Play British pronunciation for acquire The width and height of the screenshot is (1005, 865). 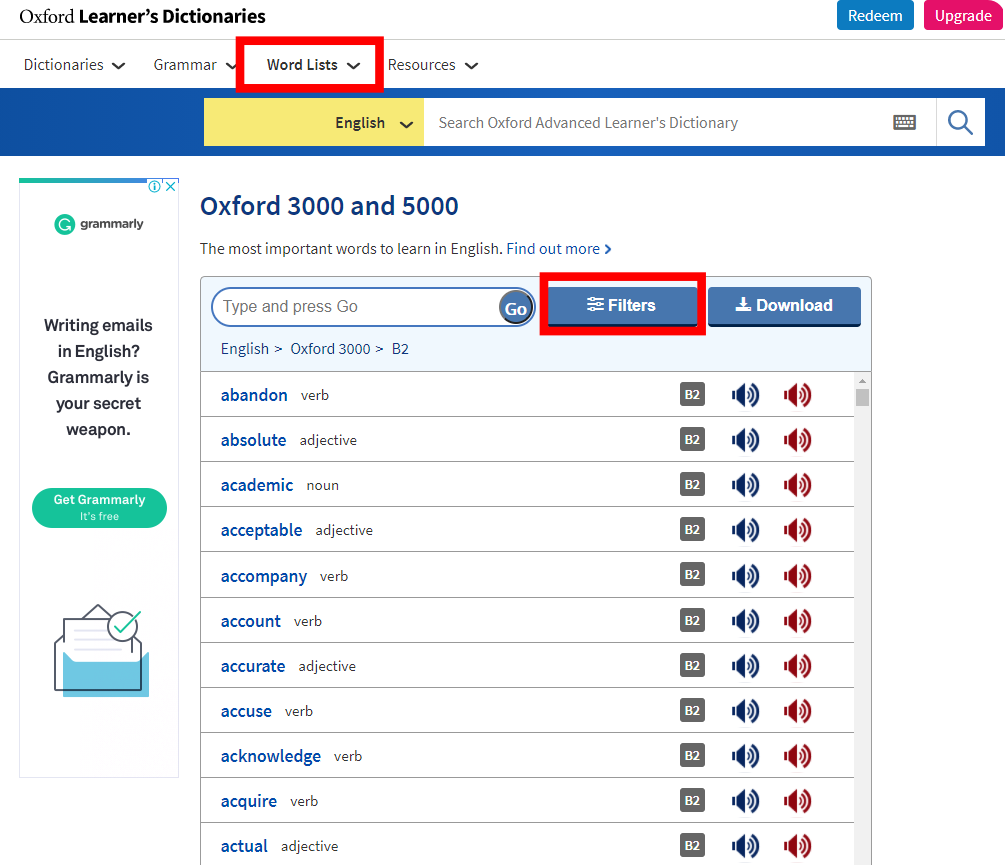click(745, 801)
